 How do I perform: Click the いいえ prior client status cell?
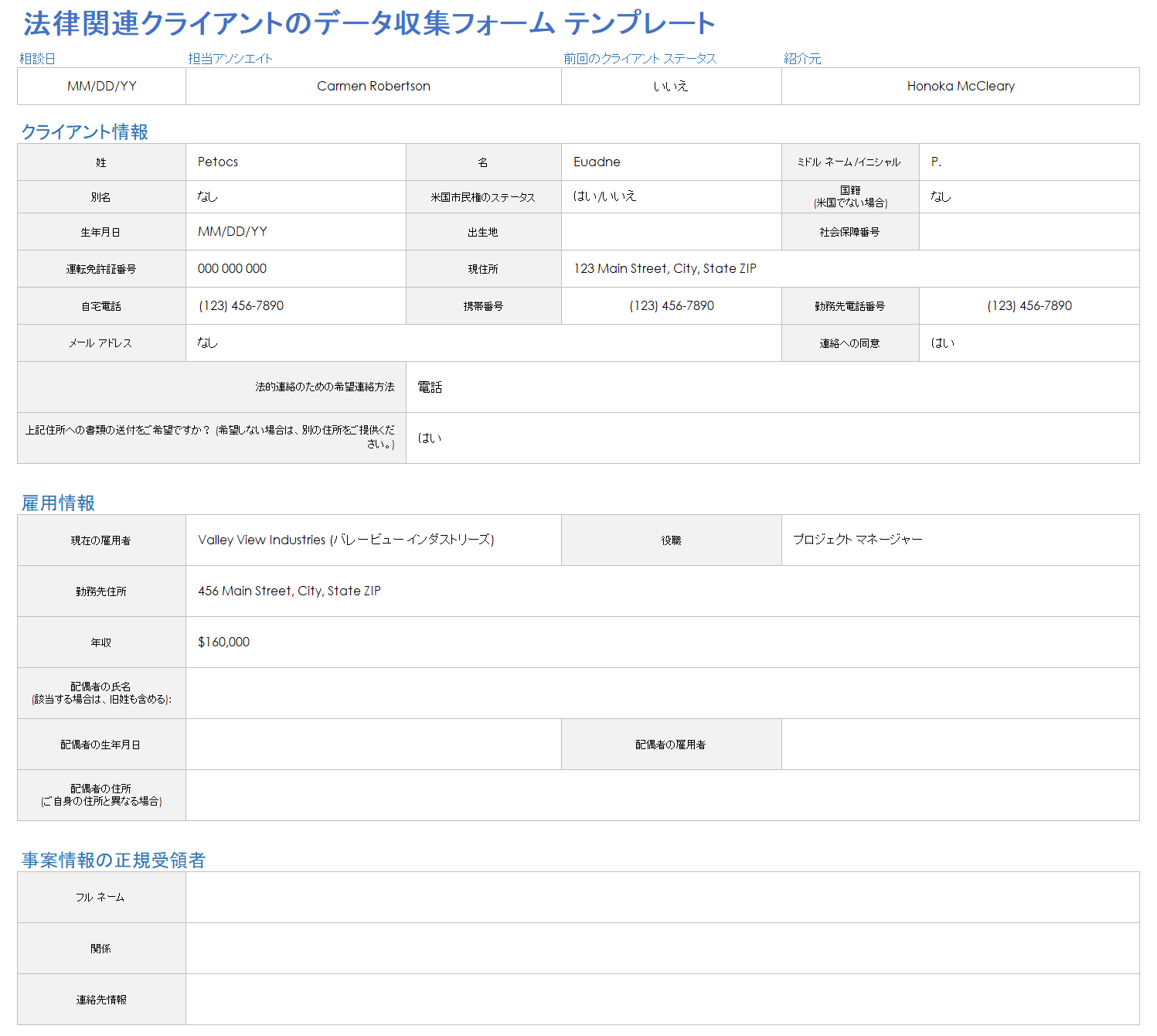671,86
